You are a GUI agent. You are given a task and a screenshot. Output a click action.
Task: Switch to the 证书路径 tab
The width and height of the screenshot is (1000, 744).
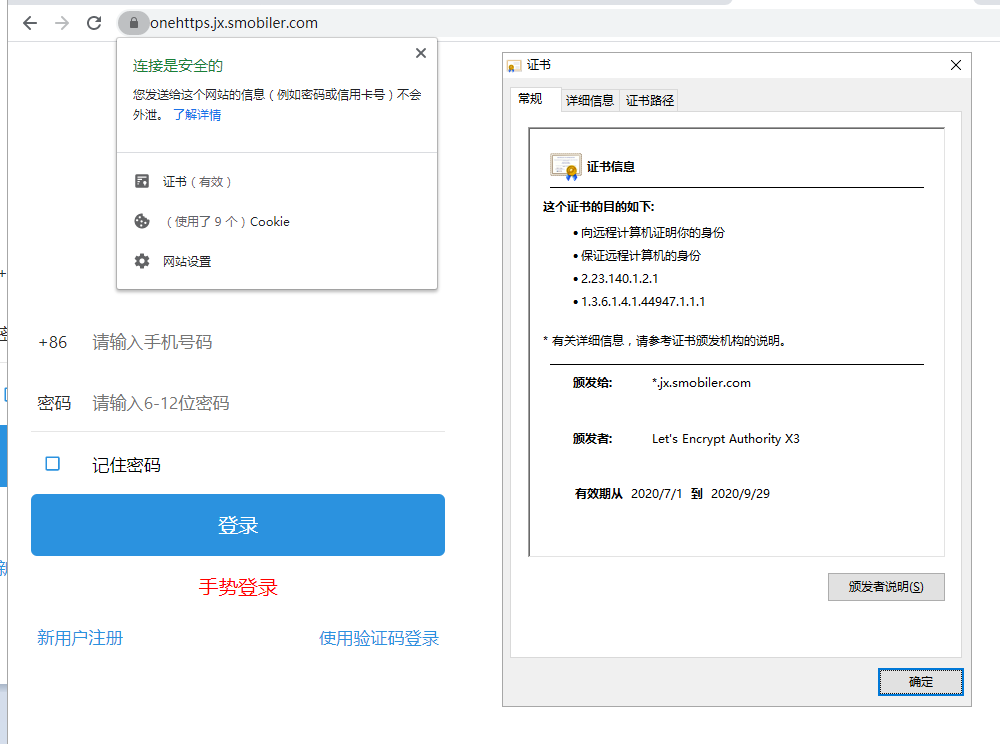pyautogui.click(x=649, y=100)
